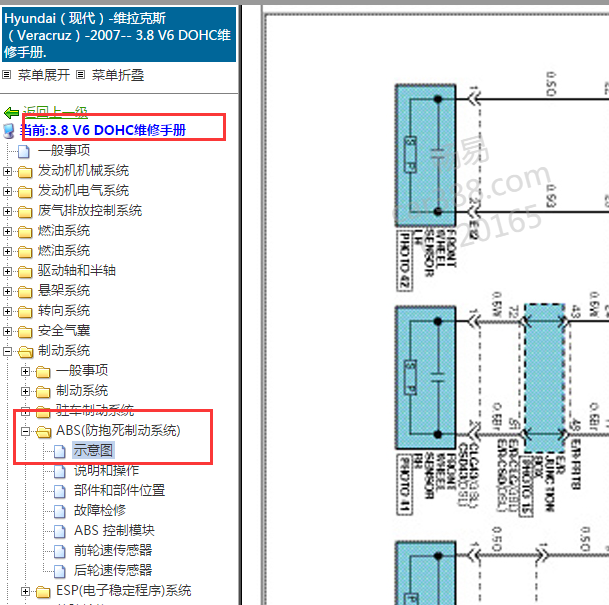Click the 后轮速传感器 page icon
609x605 pixels.
[60, 571]
